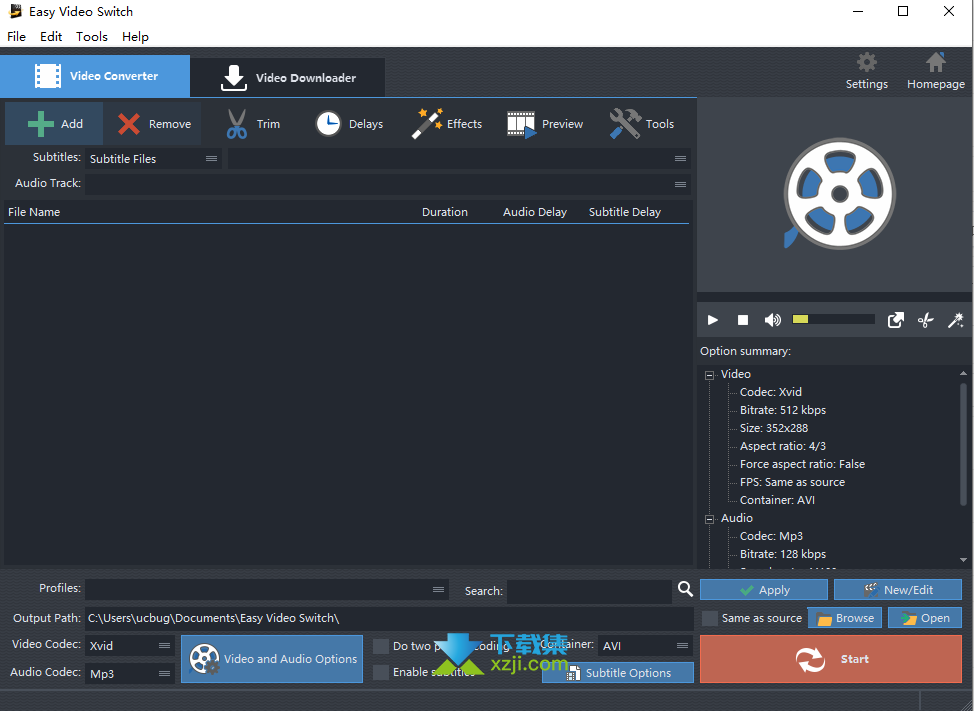Open the Container AVI dropdown
974x711 pixels.
645,646
